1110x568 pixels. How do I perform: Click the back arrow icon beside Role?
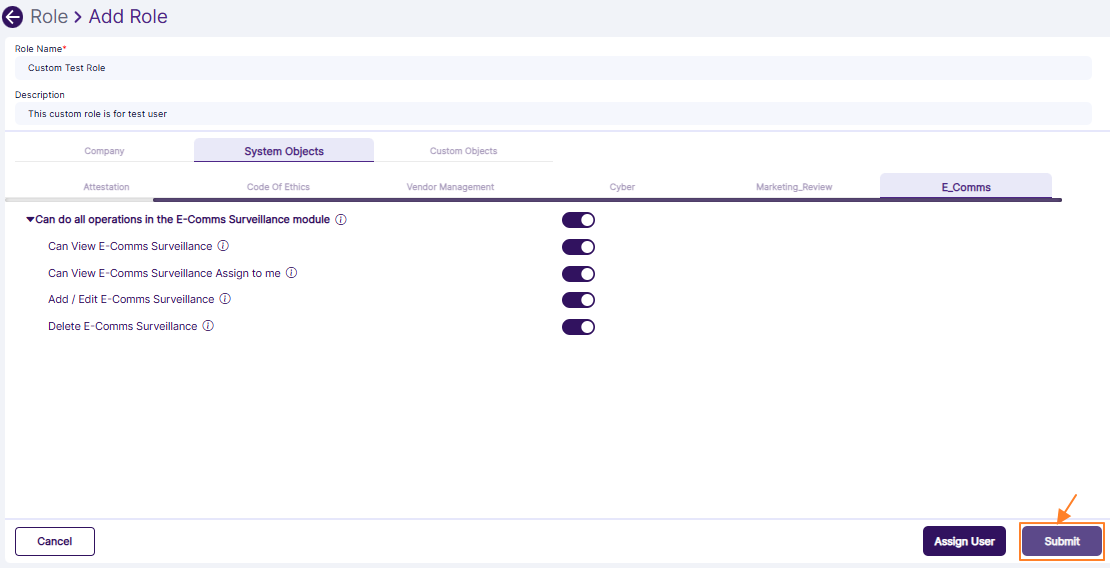[13, 17]
